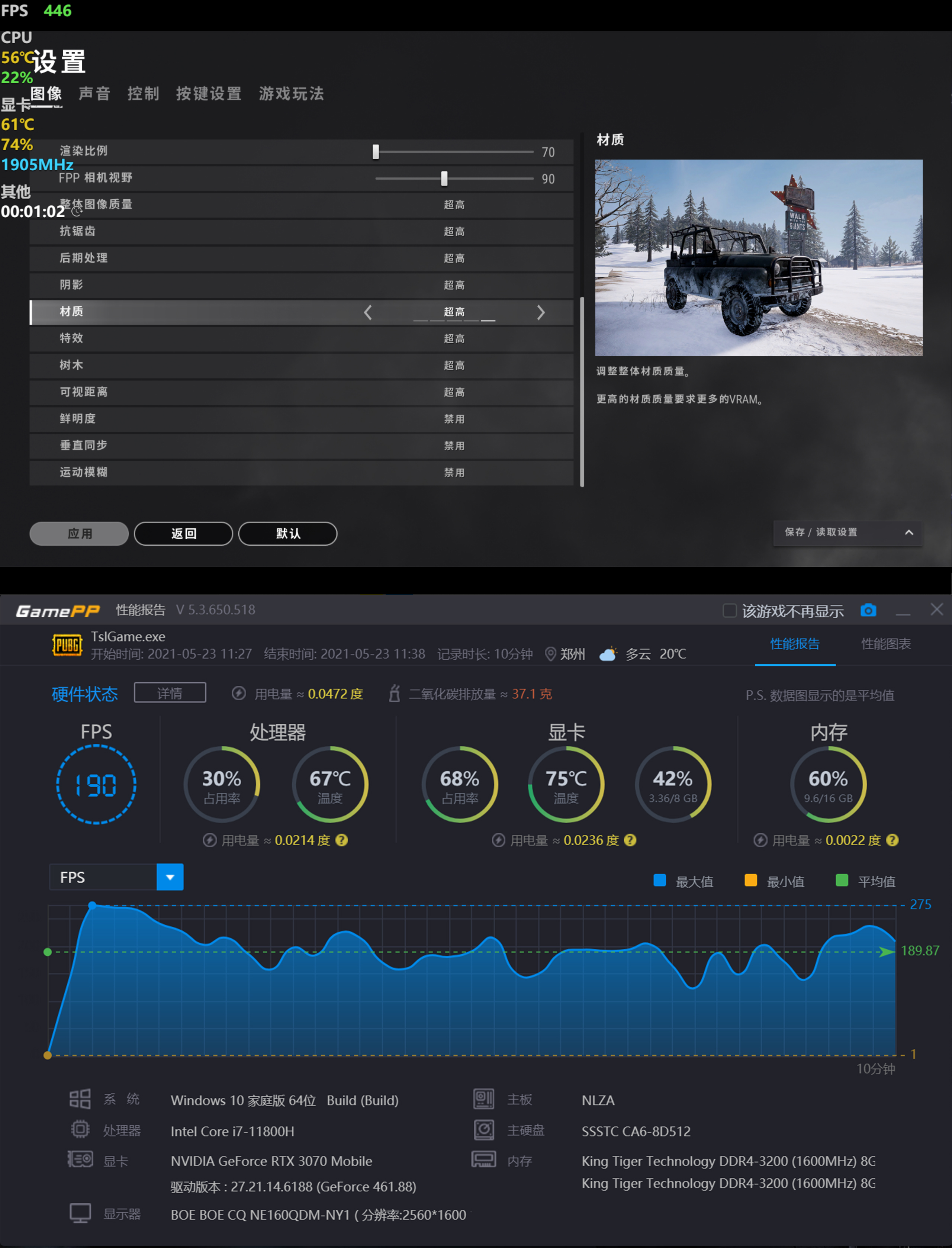Open the 声音 settings tab
This screenshot has width=952, height=1248.
click(x=94, y=93)
